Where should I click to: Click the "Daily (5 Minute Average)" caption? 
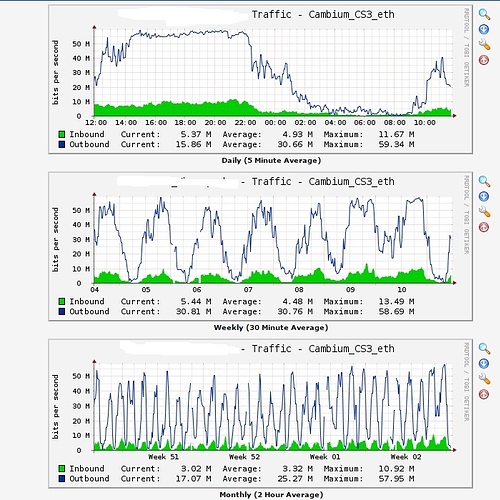tap(271, 160)
